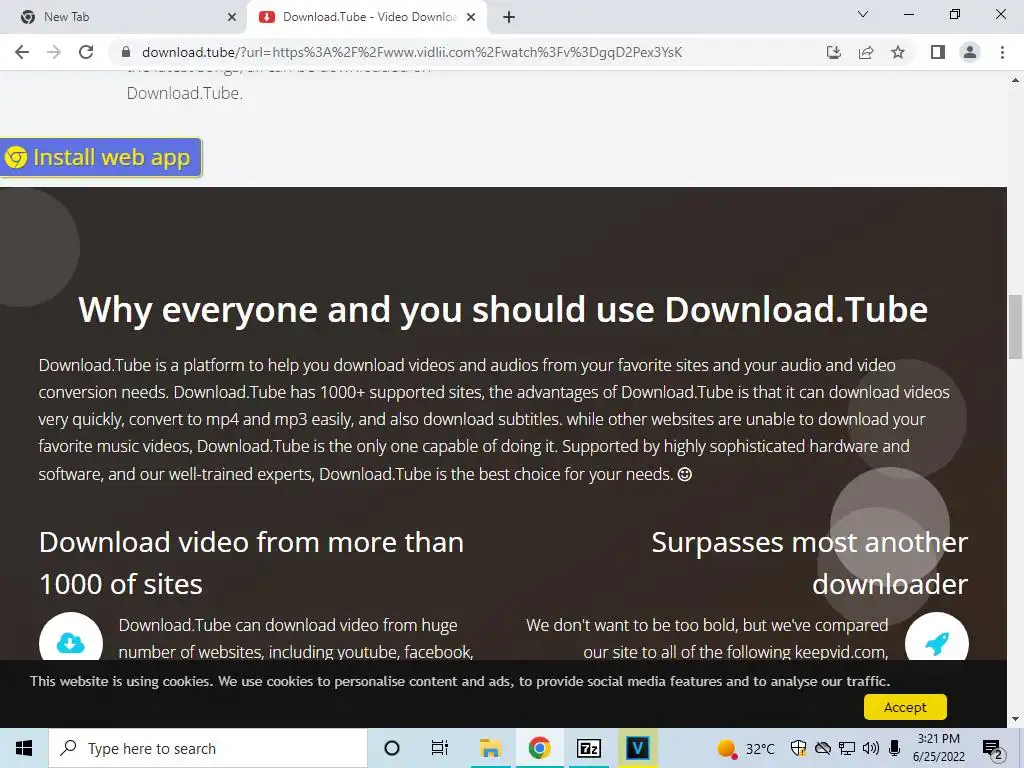Viewport: 1024px width, 768px height.
Task: Click the scrollbar up arrow
Action: tap(1015, 80)
